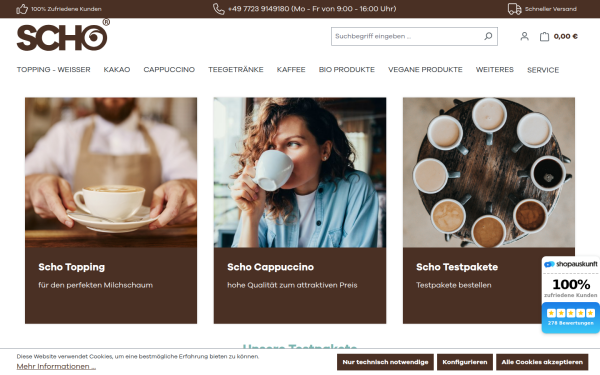This screenshot has height=375, width=600.
Task: Click the 100% zufriedene Kunden widget figure
Action: tap(571, 284)
